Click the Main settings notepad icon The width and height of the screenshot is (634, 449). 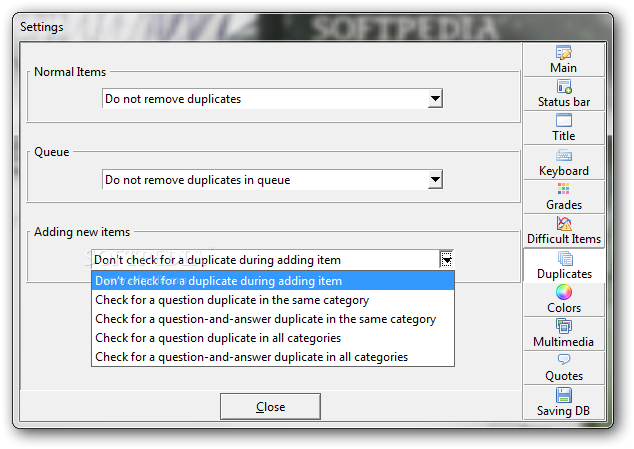coord(564,53)
